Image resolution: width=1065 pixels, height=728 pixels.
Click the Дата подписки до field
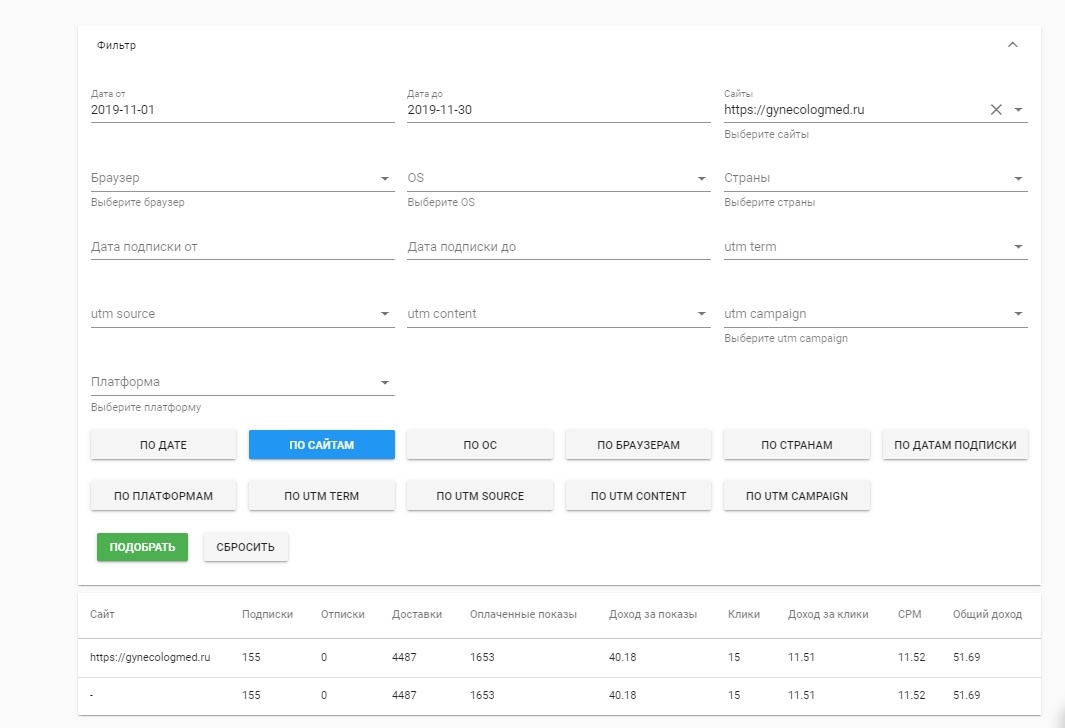[x=558, y=247]
